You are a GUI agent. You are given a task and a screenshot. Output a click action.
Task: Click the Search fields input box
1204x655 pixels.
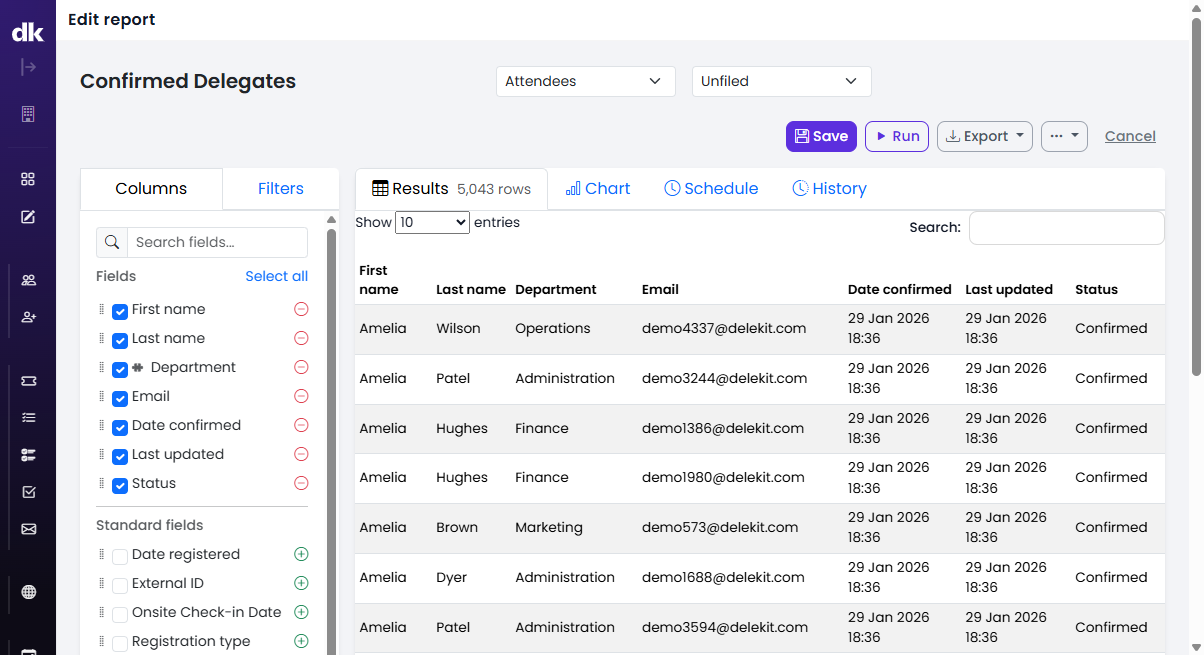[216, 242]
